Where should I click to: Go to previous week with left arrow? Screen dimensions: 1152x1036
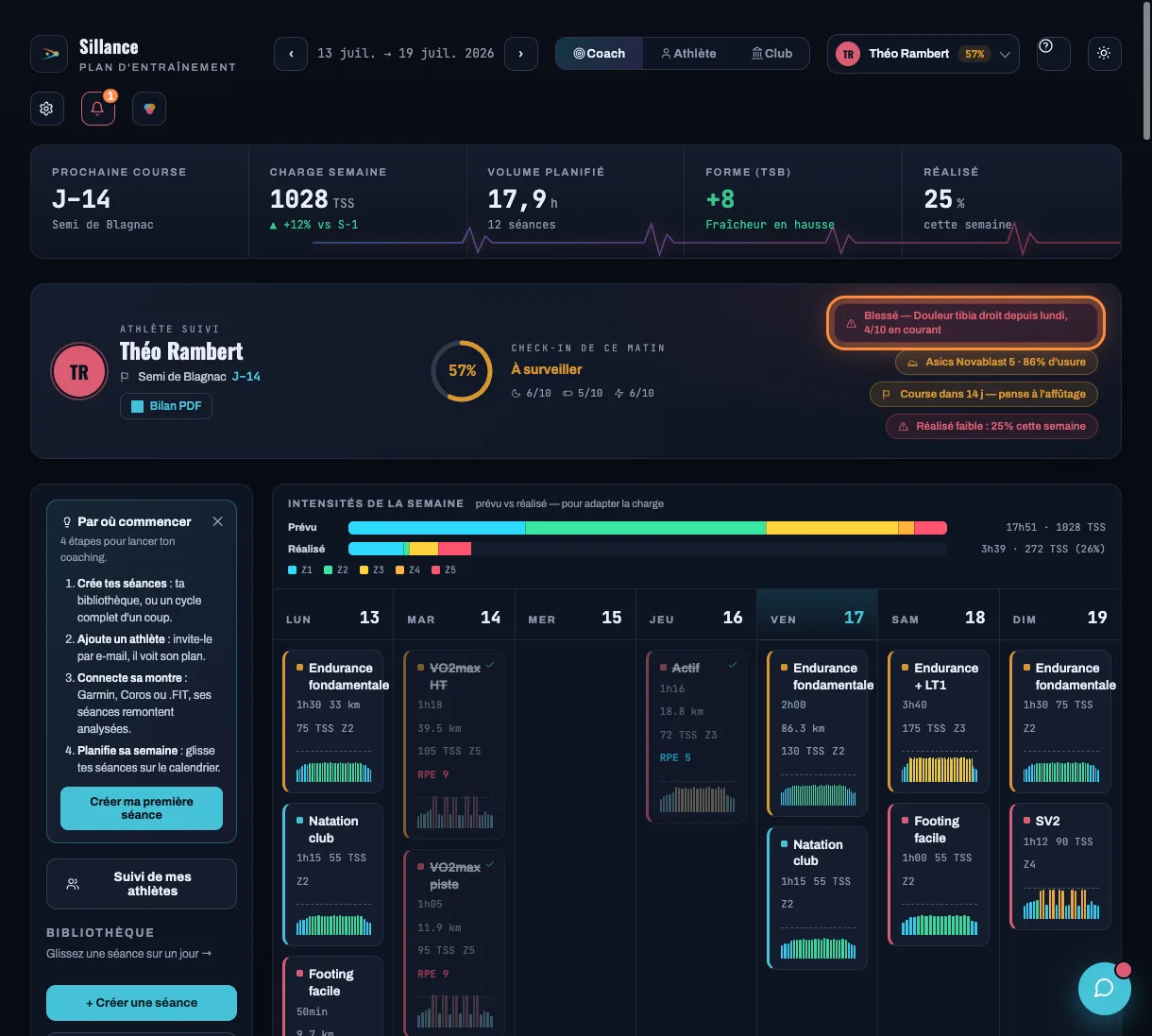click(x=291, y=54)
